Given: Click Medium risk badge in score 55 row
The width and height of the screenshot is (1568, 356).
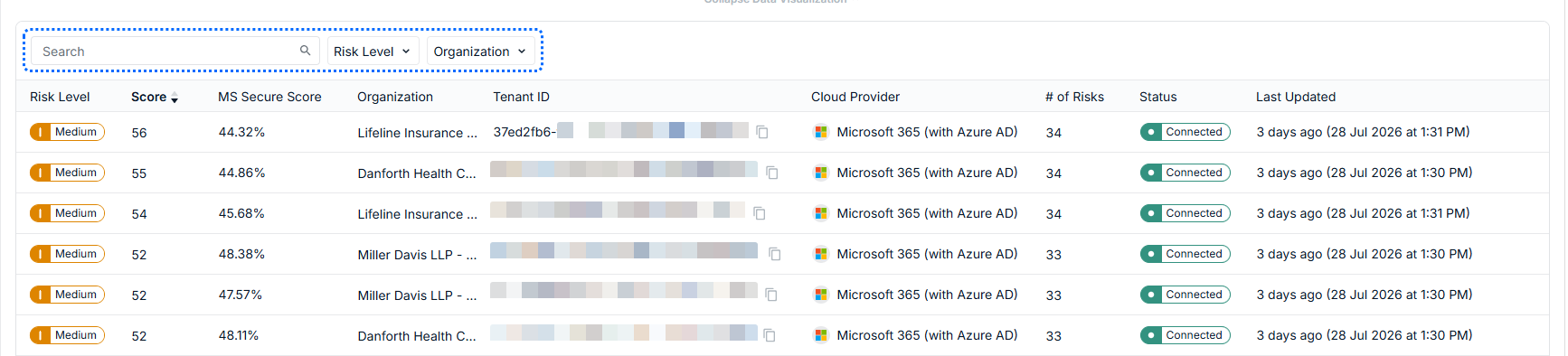Looking at the screenshot, I should pyautogui.click(x=67, y=173).
